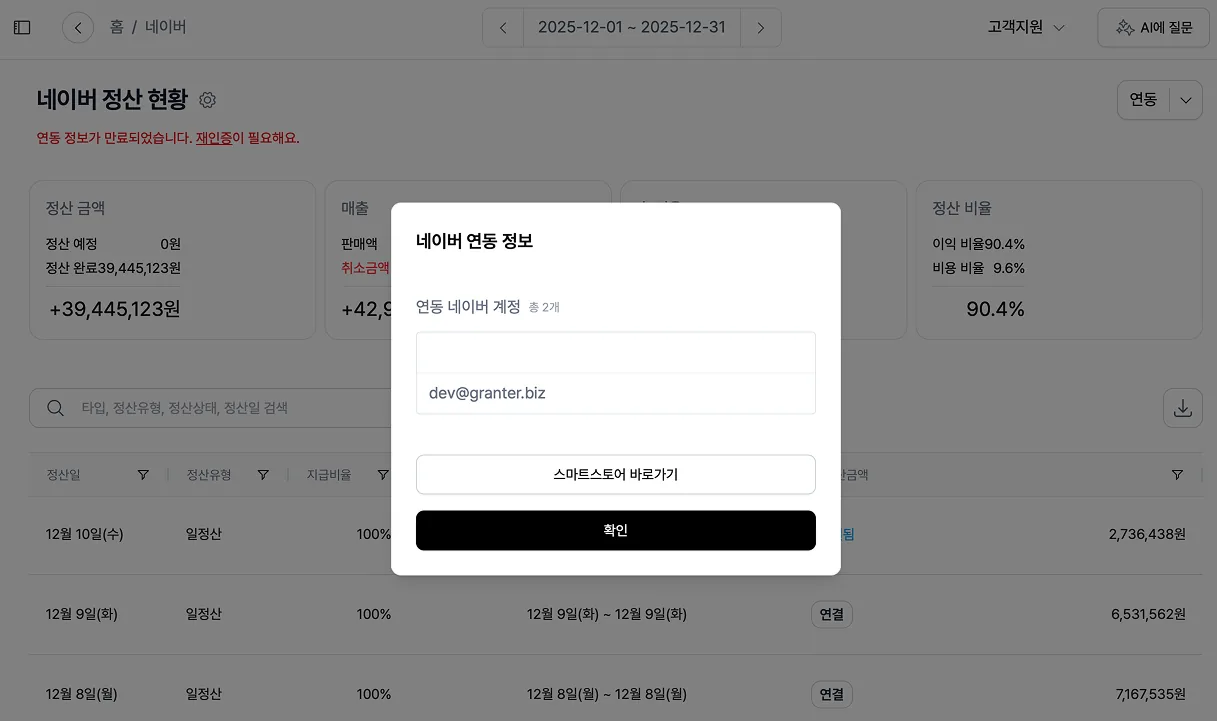Click the 7,167,535원 amount
The image size is (1217, 721).
tap(1150, 694)
